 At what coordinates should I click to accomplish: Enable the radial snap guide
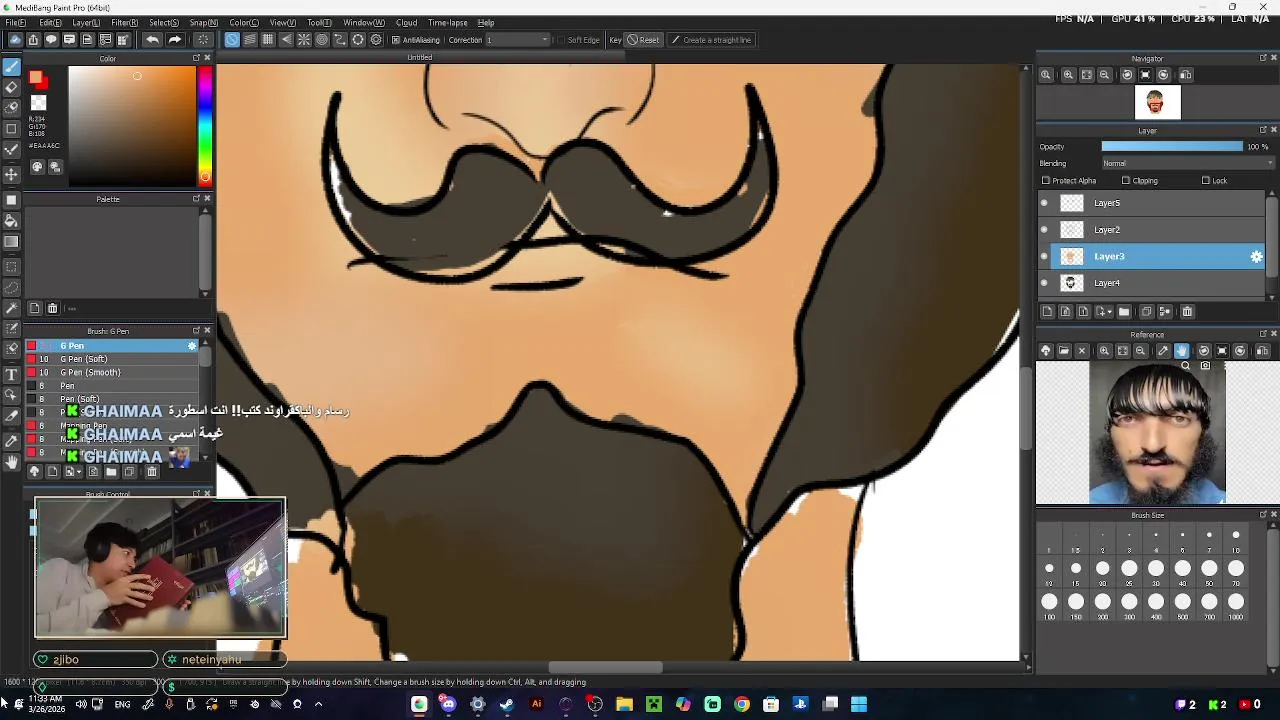(x=304, y=40)
